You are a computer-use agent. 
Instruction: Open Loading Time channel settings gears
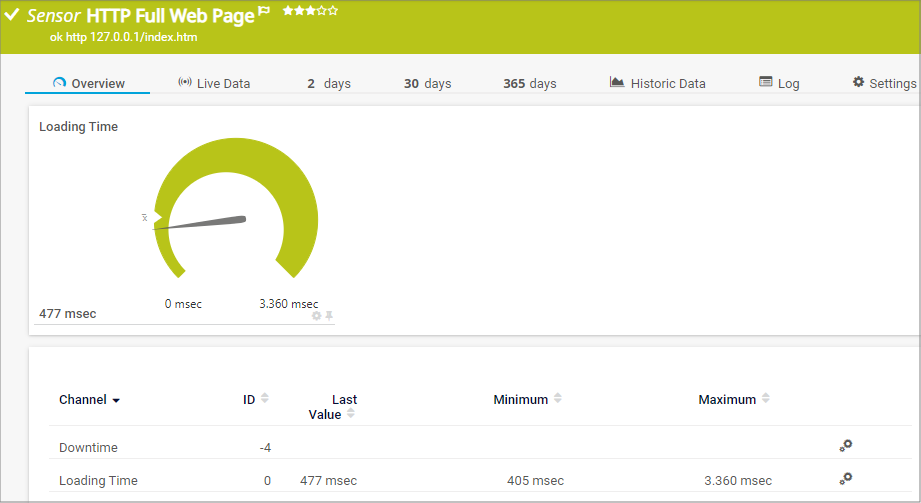tap(845, 479)
